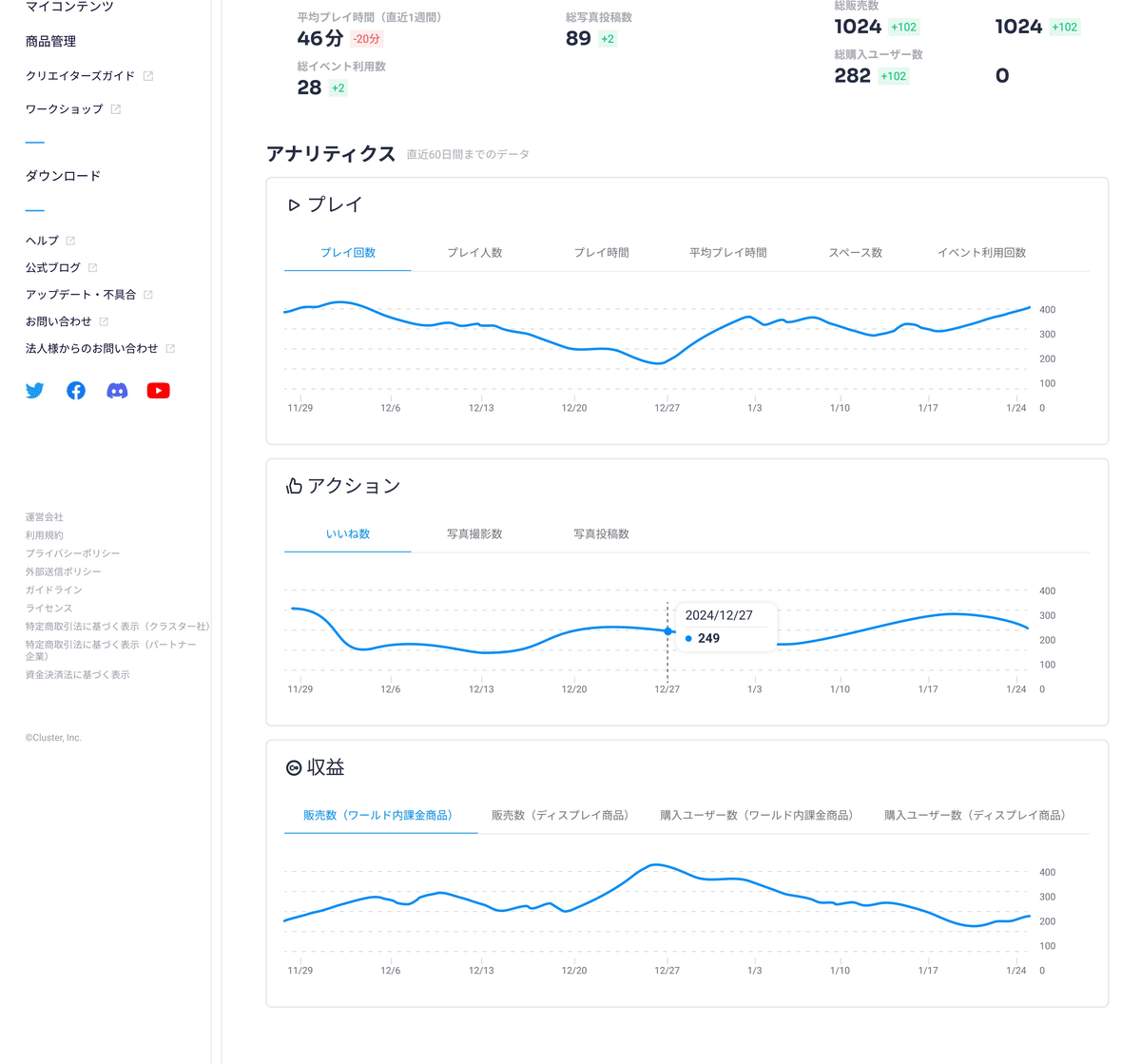Open 購入ユーザー数（ディスプレイ商品）tab
Image resolution: width=1141 pixels, height=1064 pixels.
pyautogui.click(x=977, y=816)
